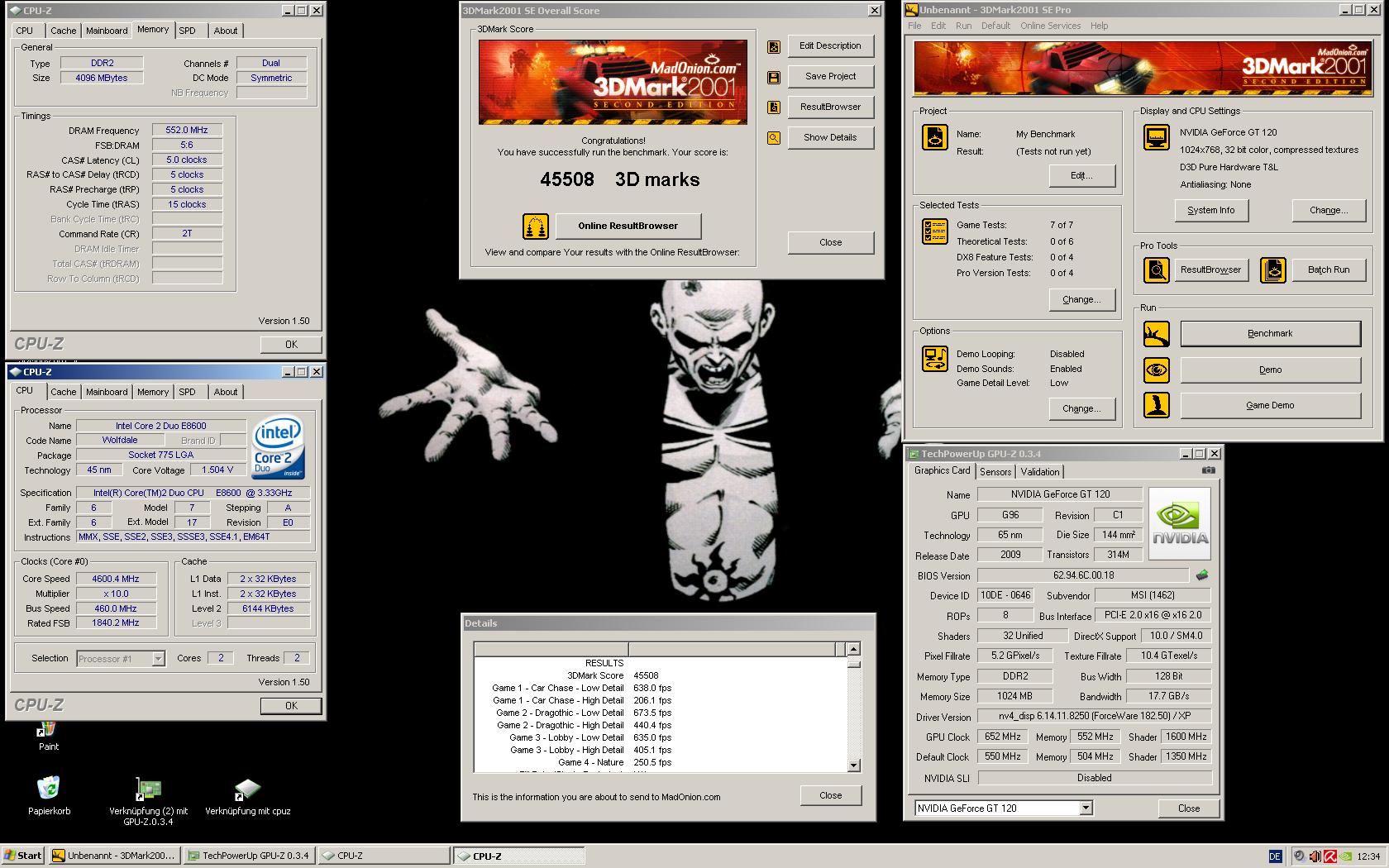Click the Batch Run button

point(1328,269)
